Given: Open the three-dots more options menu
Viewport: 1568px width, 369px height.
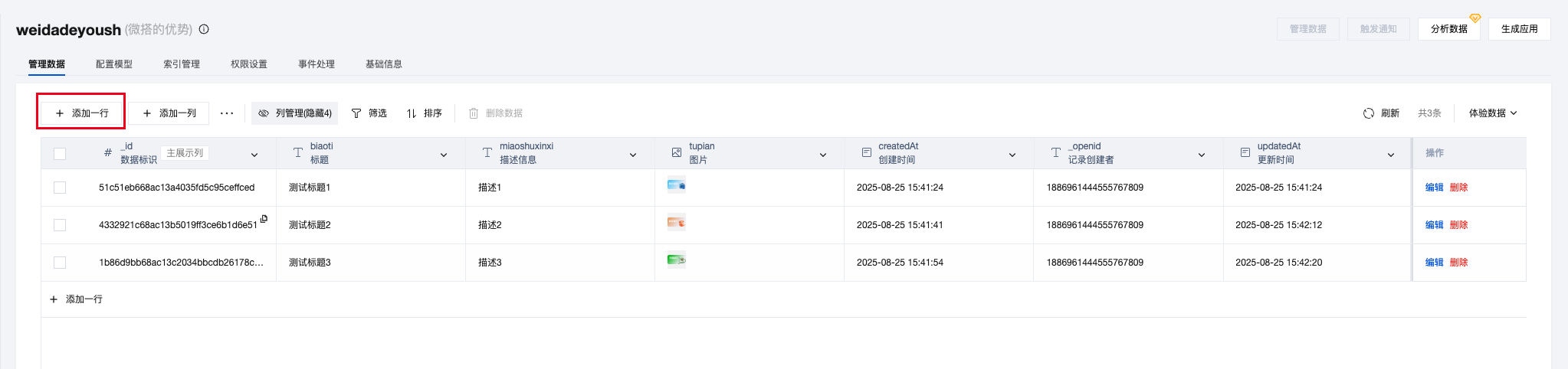Looking at the screenshot, I should tap(227, 113).
